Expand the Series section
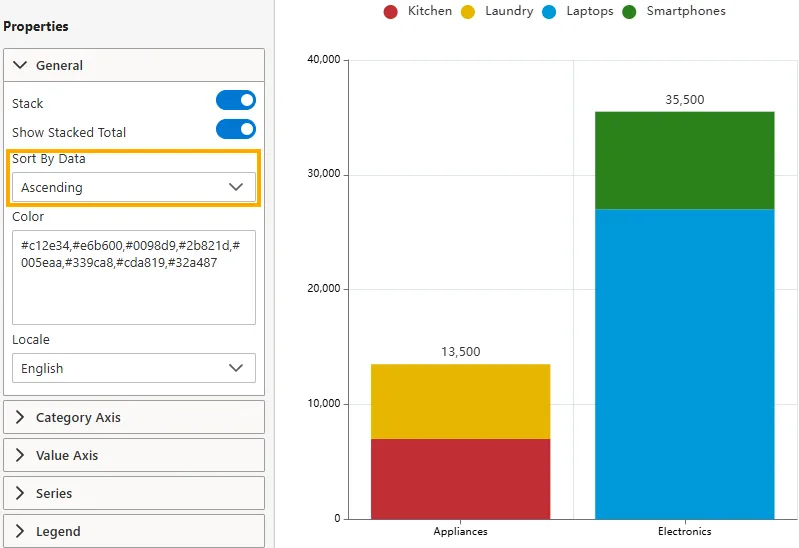The width and height of the screenshot is (799, 548). click(x=134, y=493)
